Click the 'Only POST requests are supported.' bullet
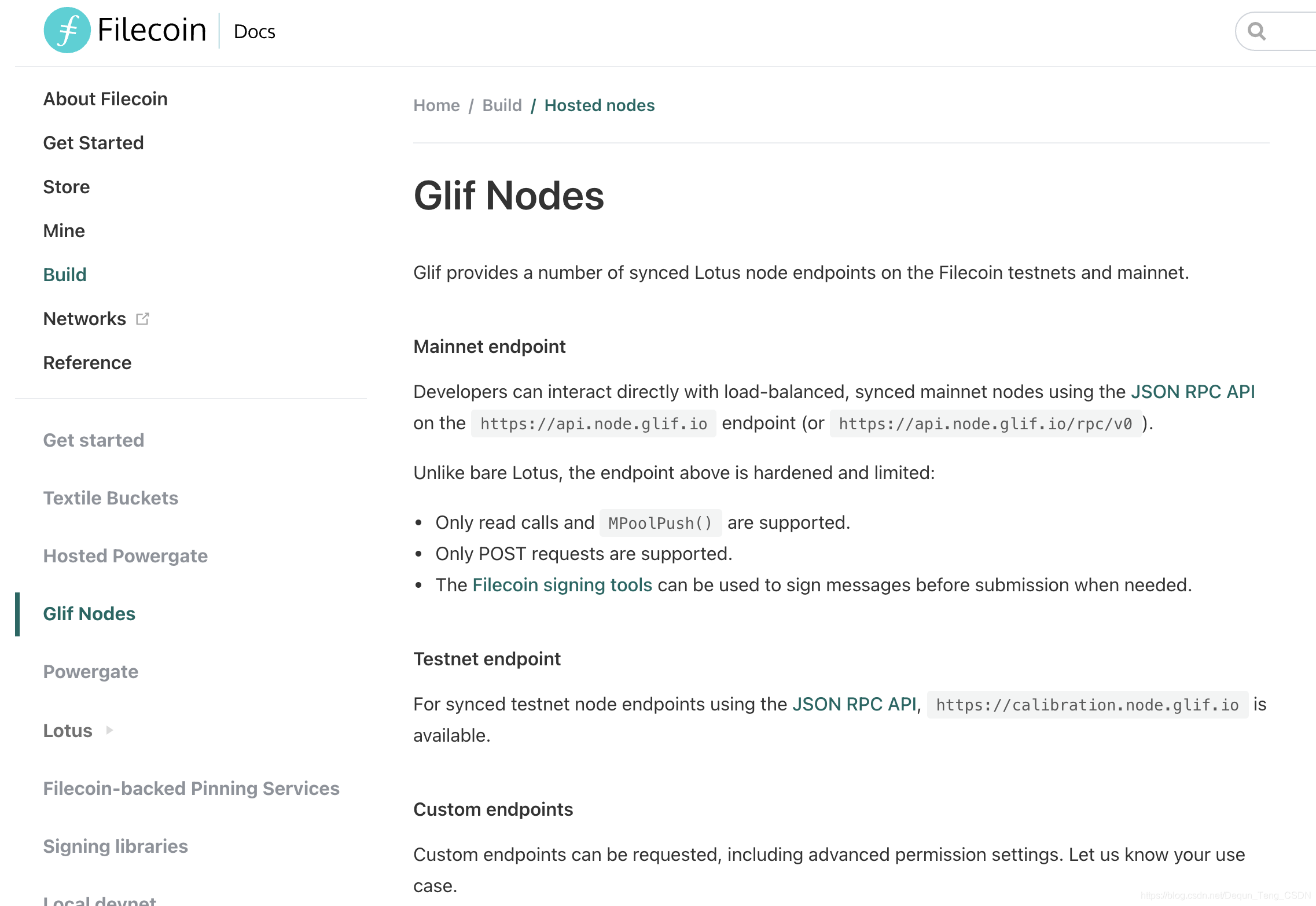 point(584,554)
